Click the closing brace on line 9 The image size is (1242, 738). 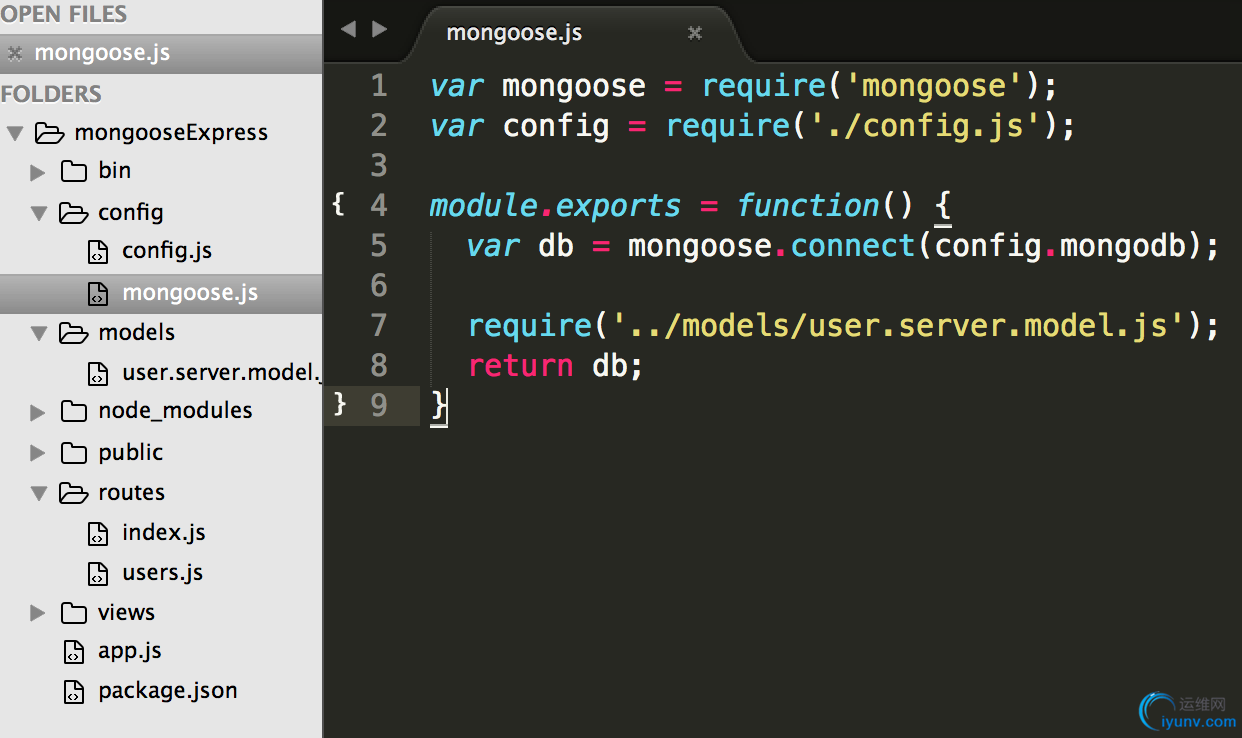[x=438, y=406]
